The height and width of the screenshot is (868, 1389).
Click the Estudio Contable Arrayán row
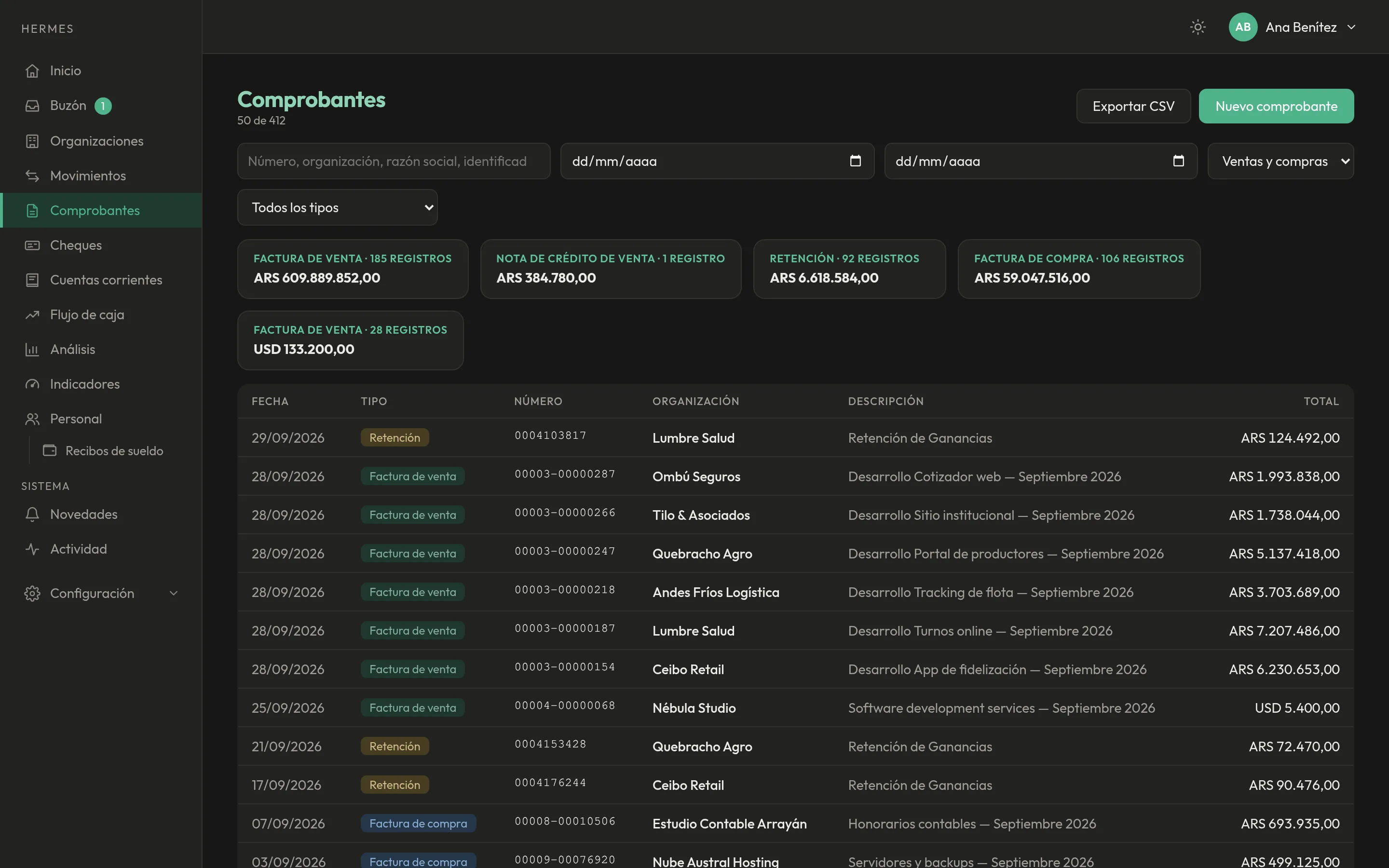click(x=795, y=823)
